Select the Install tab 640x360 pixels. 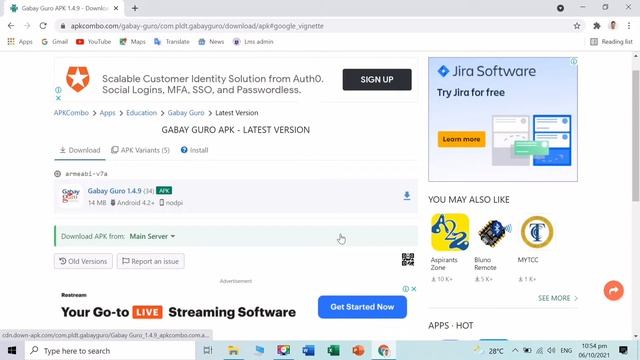click(x=194, y=150)
